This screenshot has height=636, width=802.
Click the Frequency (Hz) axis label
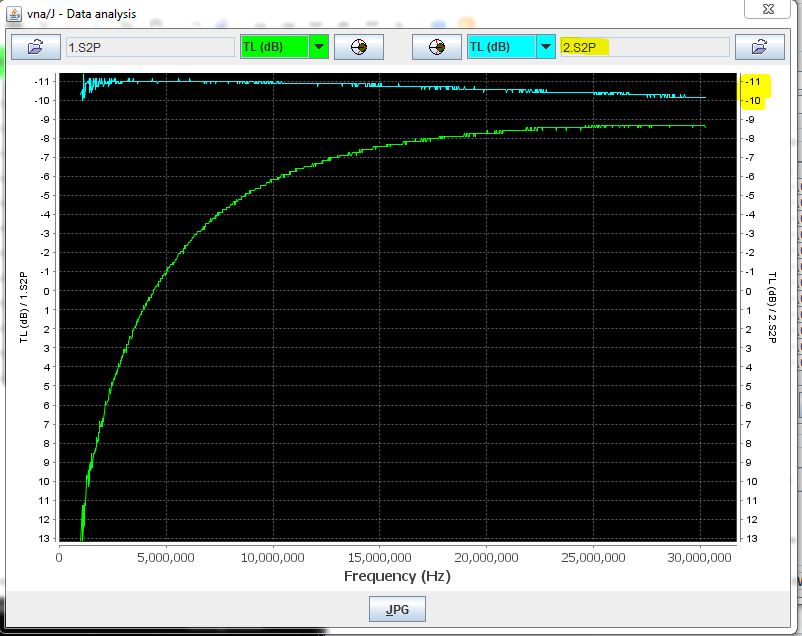(x=397, y=576)
